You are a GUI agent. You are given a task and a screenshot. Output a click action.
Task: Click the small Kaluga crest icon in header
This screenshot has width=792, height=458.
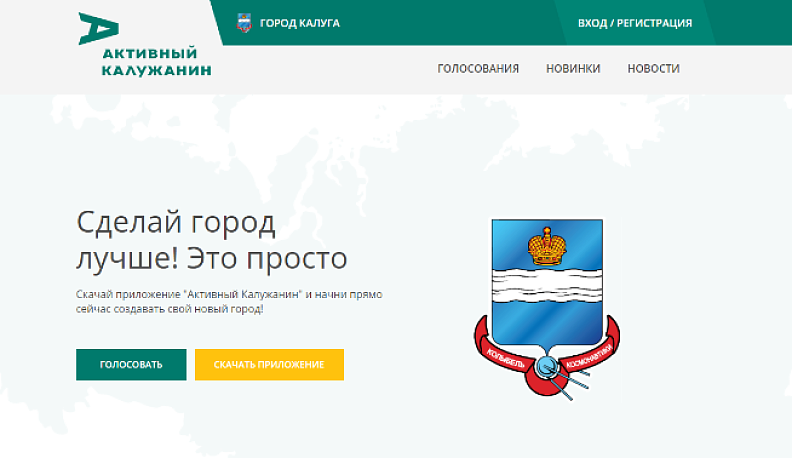[x=244, y=23]
